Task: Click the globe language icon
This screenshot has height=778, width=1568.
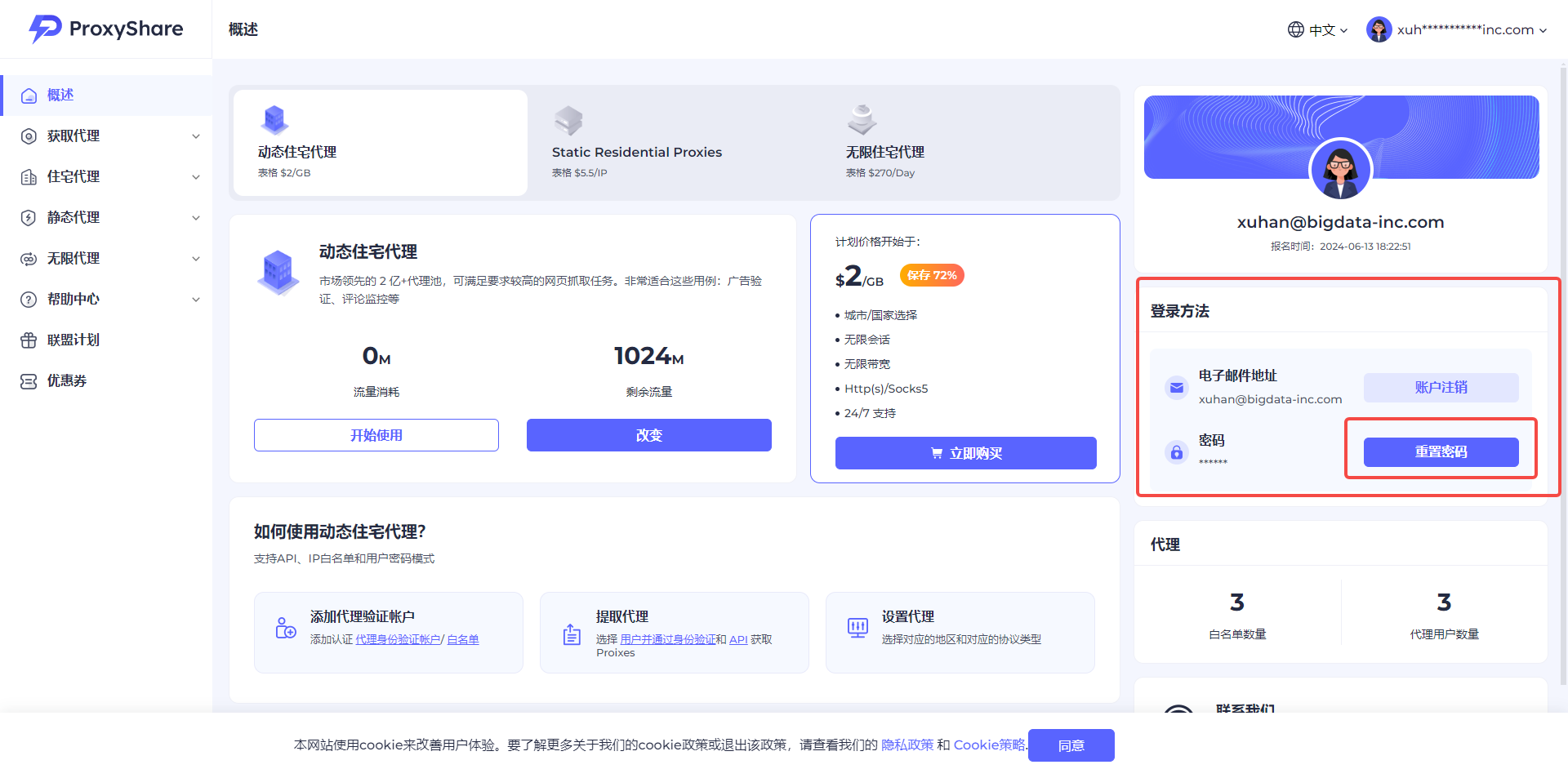Action: (x=1296, y=29)
